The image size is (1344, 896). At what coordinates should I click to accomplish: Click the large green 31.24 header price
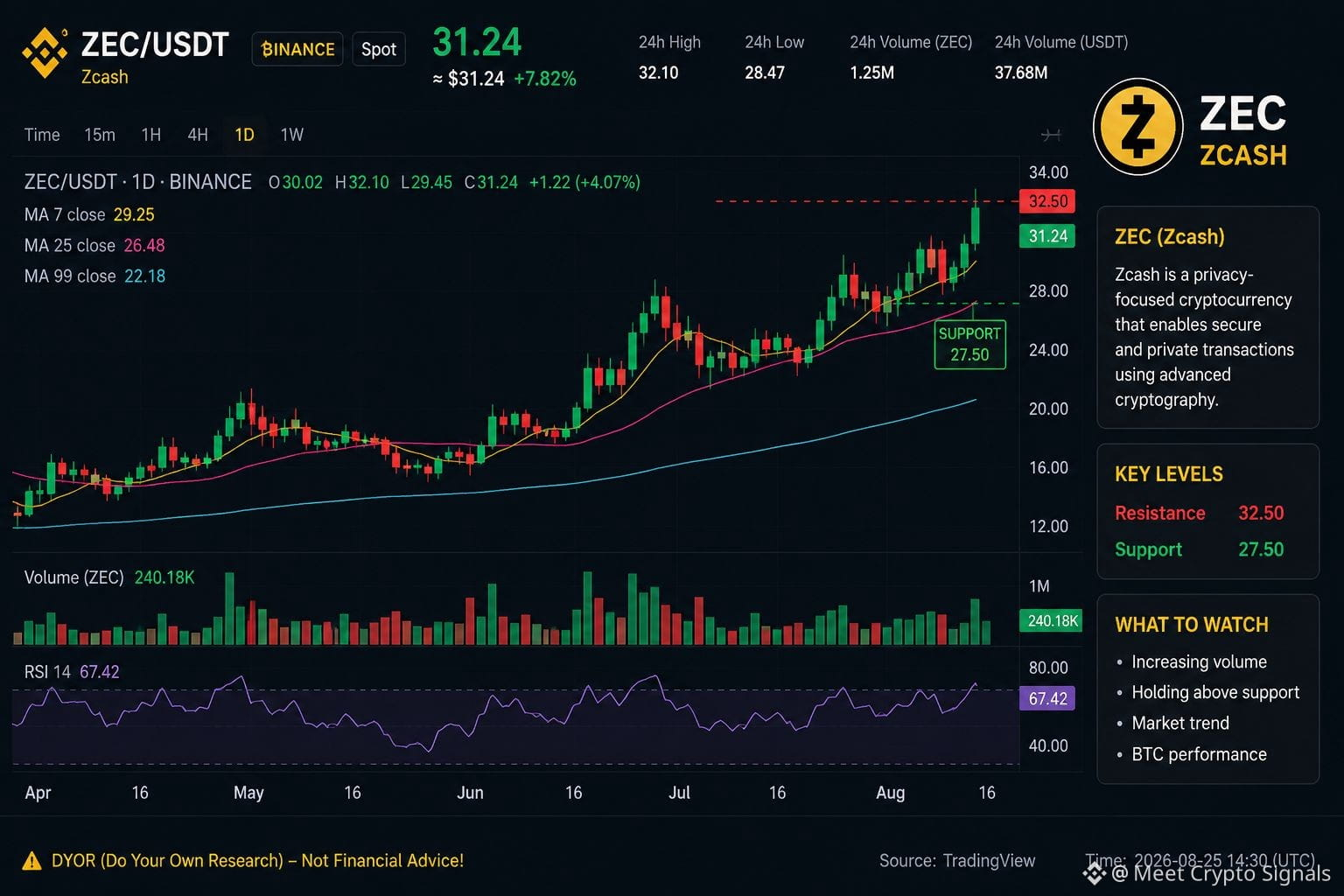tap(477, 42)
